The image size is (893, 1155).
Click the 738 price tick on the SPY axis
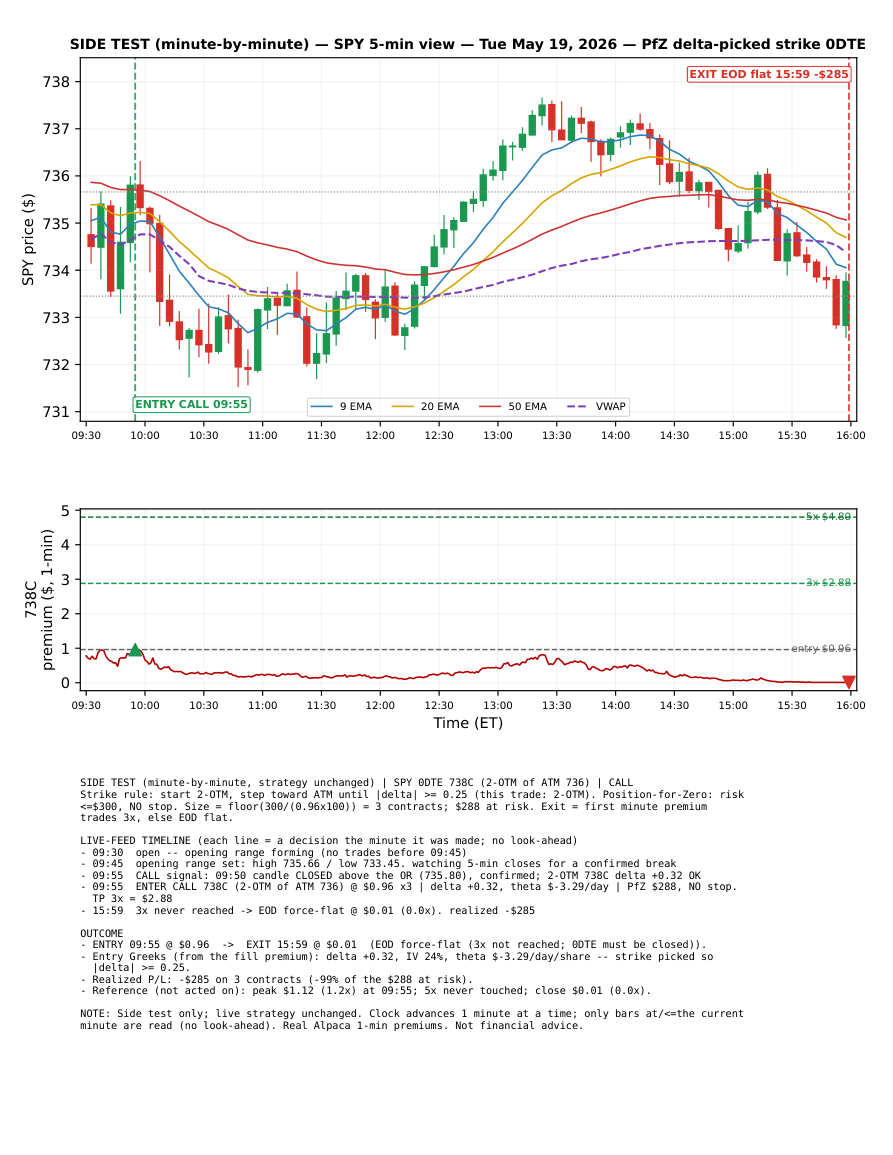coord(56,82)
